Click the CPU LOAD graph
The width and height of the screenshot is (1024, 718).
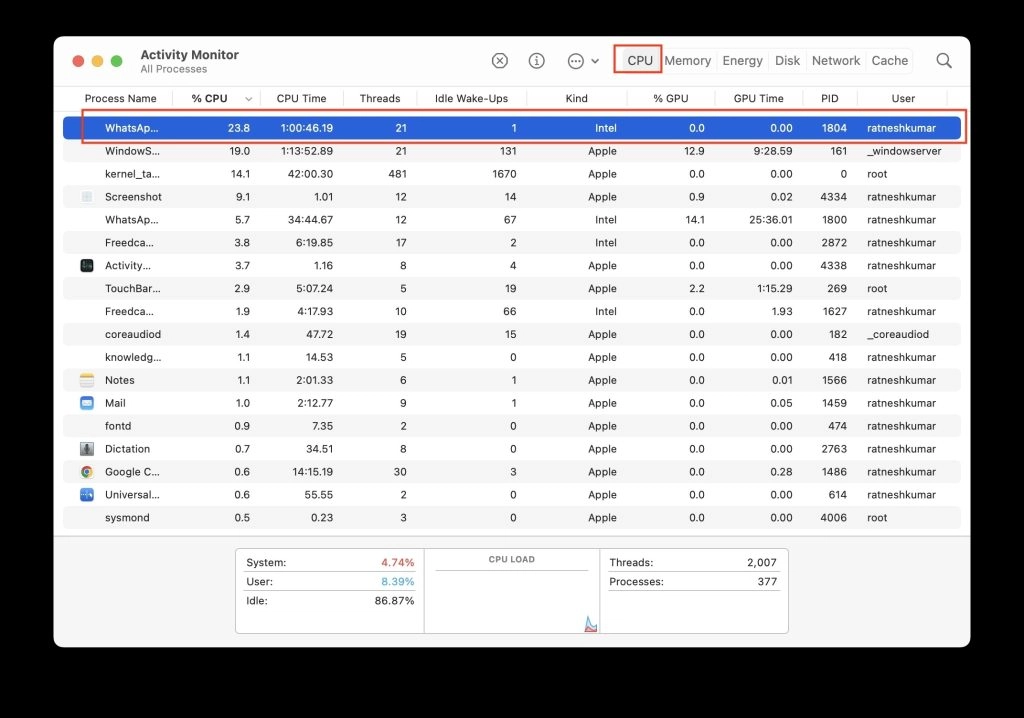(512, 601)
